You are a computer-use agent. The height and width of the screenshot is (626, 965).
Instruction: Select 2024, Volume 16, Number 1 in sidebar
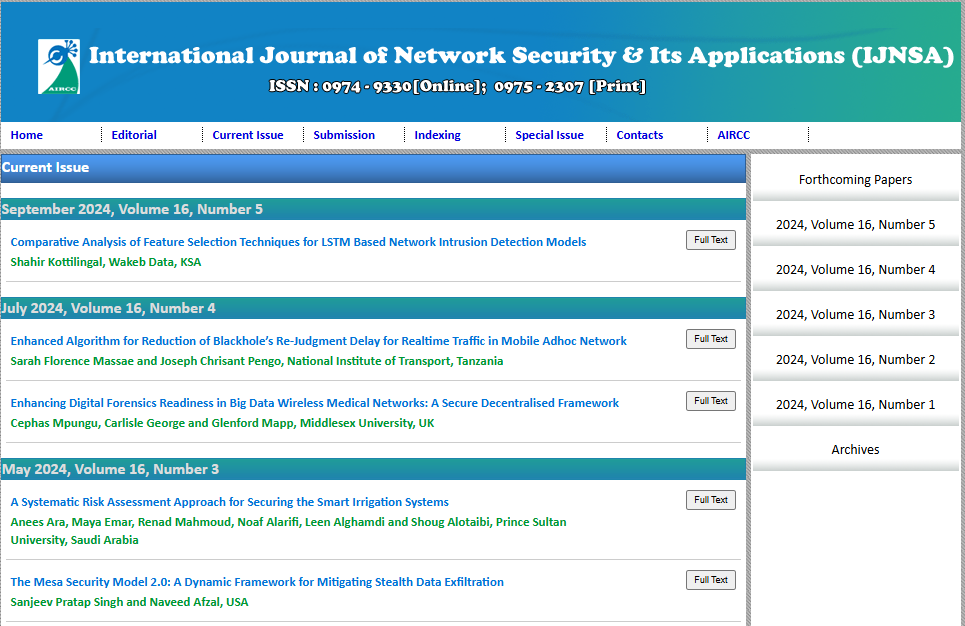tap(855, 404)
